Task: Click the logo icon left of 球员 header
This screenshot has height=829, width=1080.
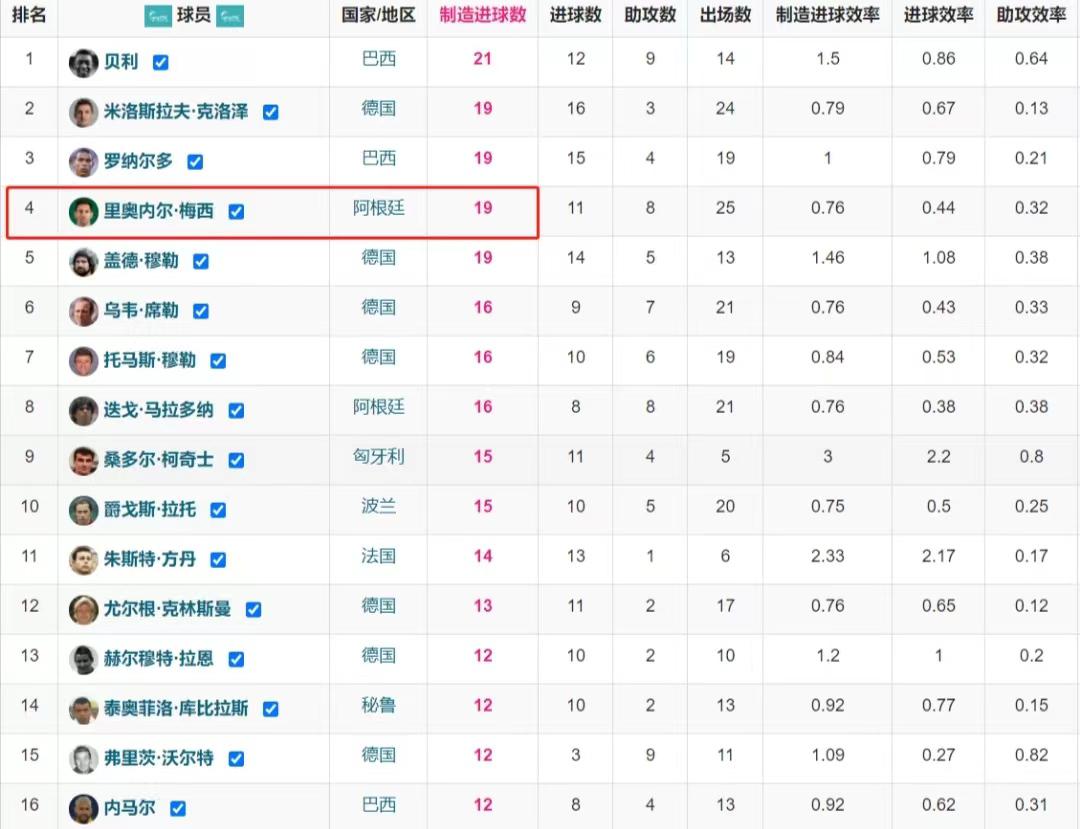Action: 158,16
